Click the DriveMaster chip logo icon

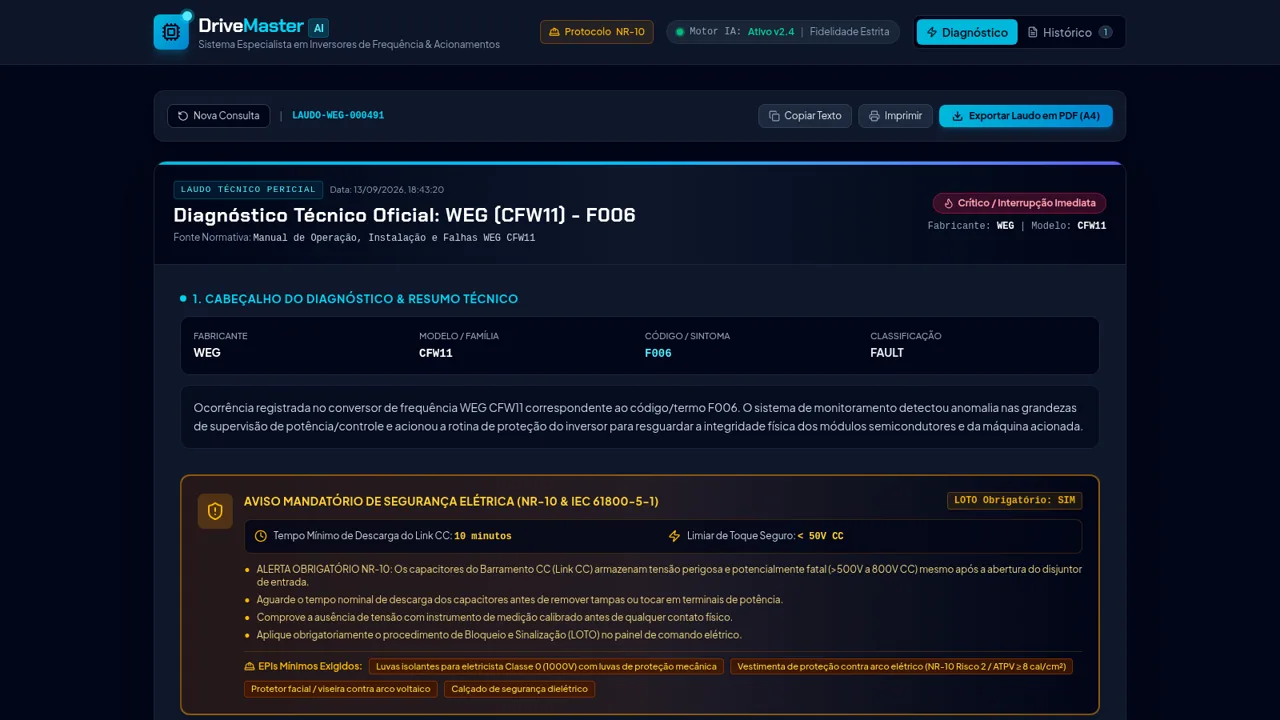[171, 32]
